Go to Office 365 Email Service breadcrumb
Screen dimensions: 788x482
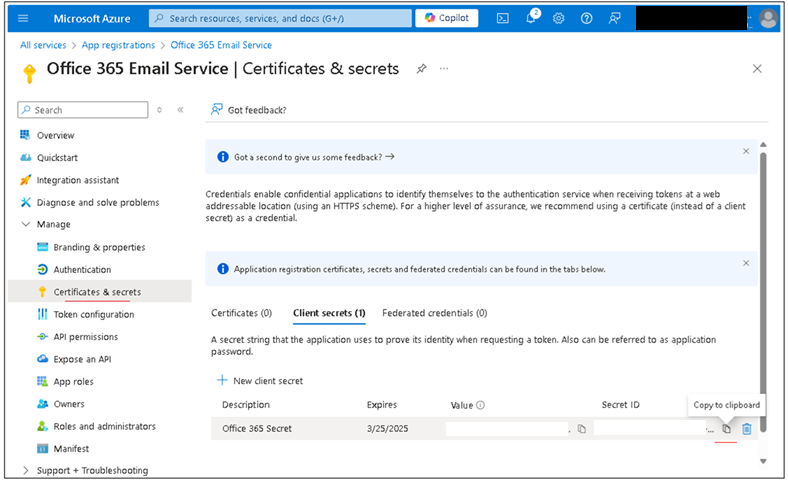pyautogui.click(x=221, y=45)
